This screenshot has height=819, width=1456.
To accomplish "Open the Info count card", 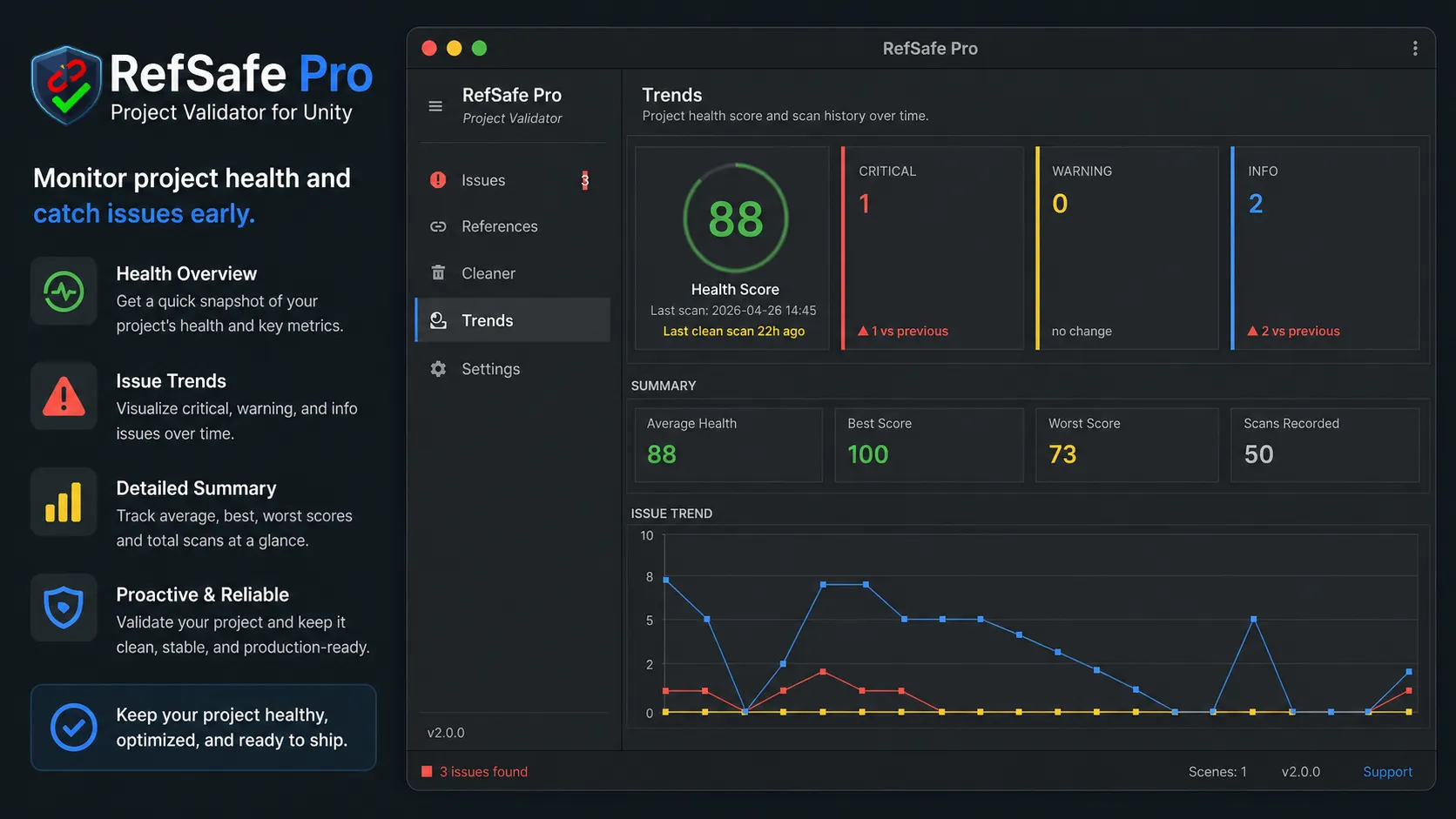I will click(1325, 248).
